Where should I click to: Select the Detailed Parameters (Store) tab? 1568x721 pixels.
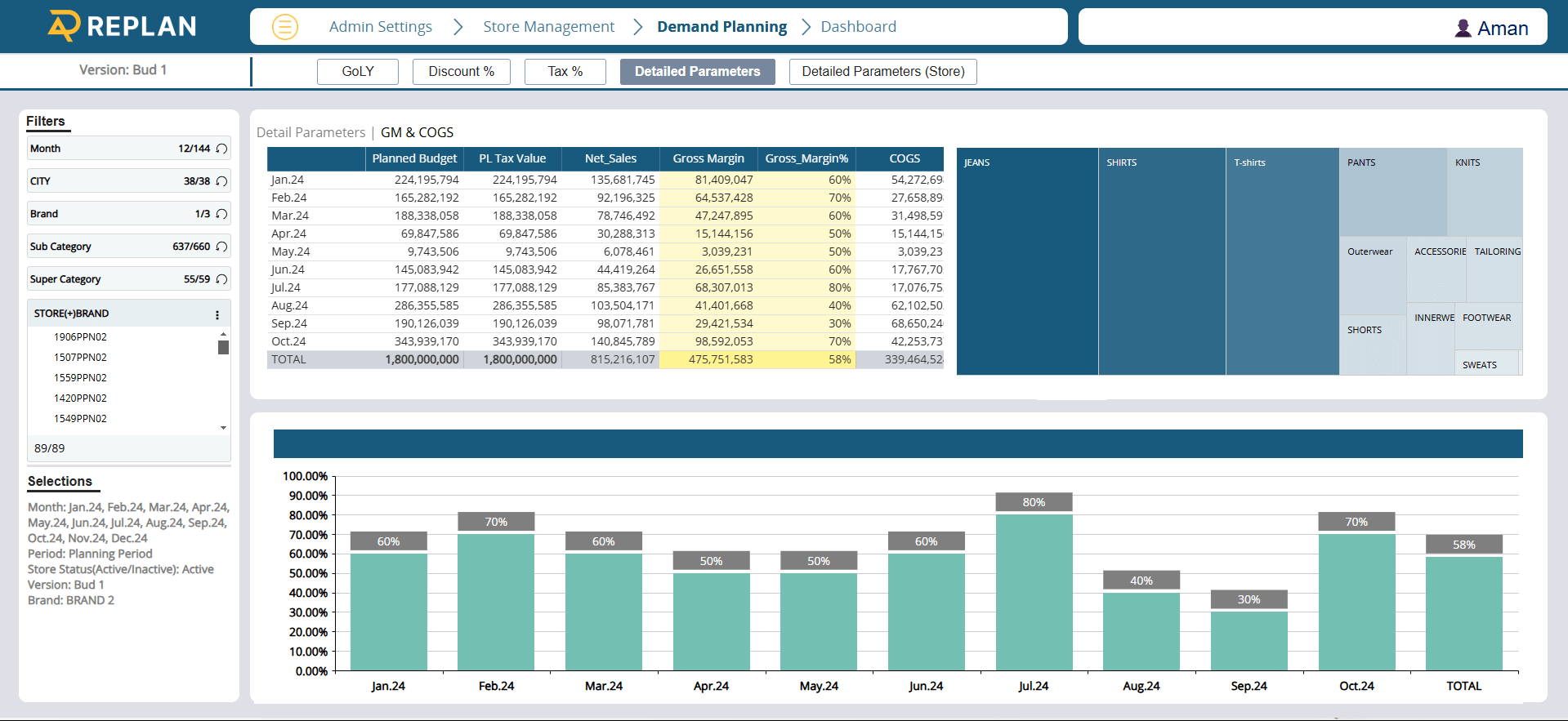coord(882,72)
